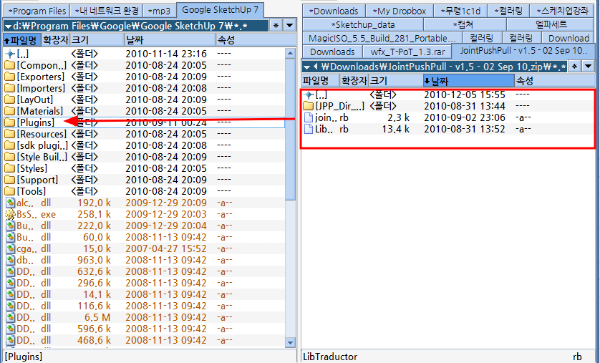Click the cga.. dll file icon
Viewport: 600px width, 363px height.
(10, 249)
